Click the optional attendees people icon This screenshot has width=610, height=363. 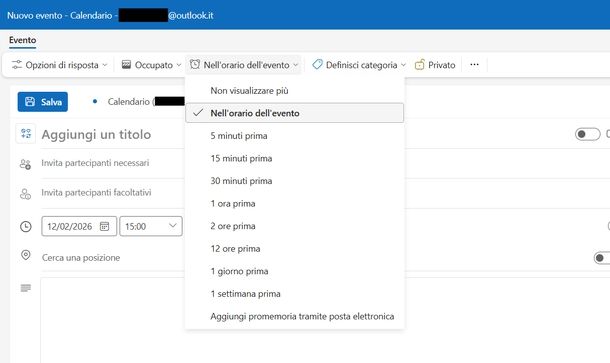pos(25,194)
